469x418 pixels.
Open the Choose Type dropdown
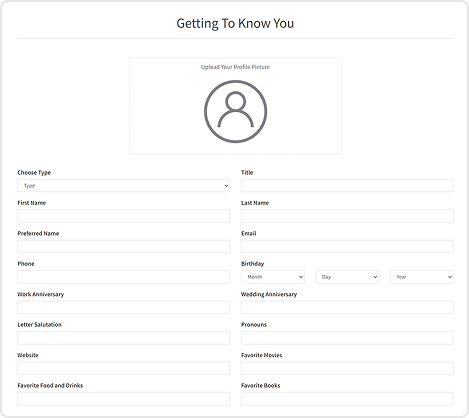click(123, 186)
